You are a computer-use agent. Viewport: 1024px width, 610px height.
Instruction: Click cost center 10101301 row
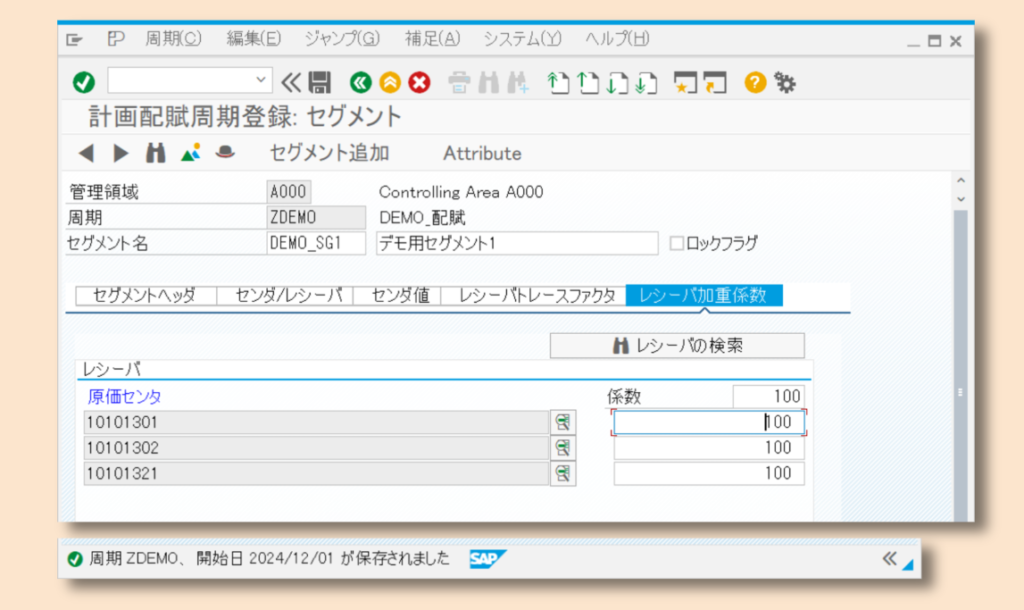pyautogui.click(x=316, y=423)
